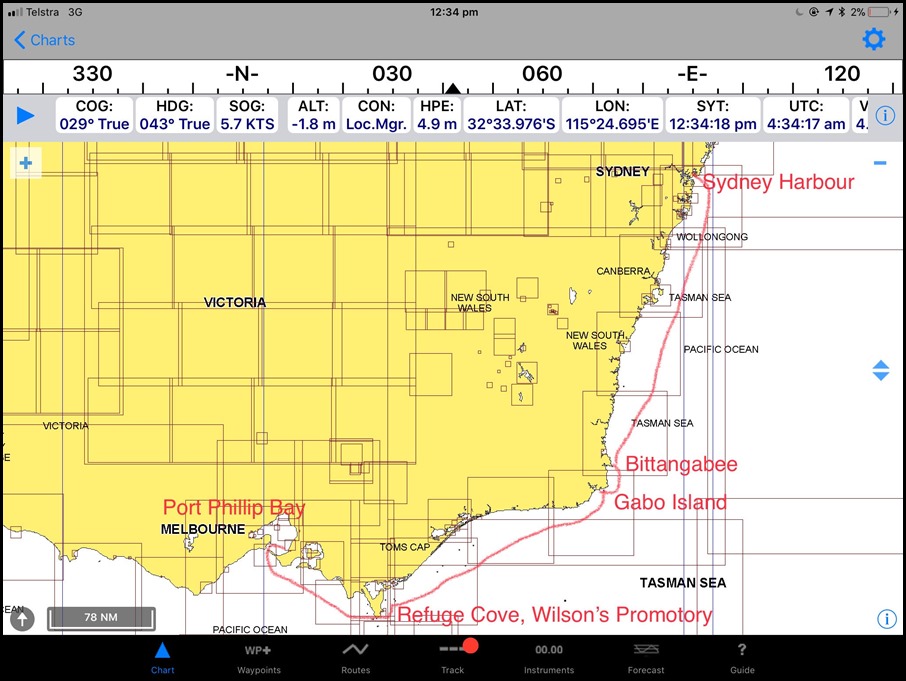The image size is (906, 681).
Task: Tap the 330 mark on compass ribbon
Action: pos(92,74)
